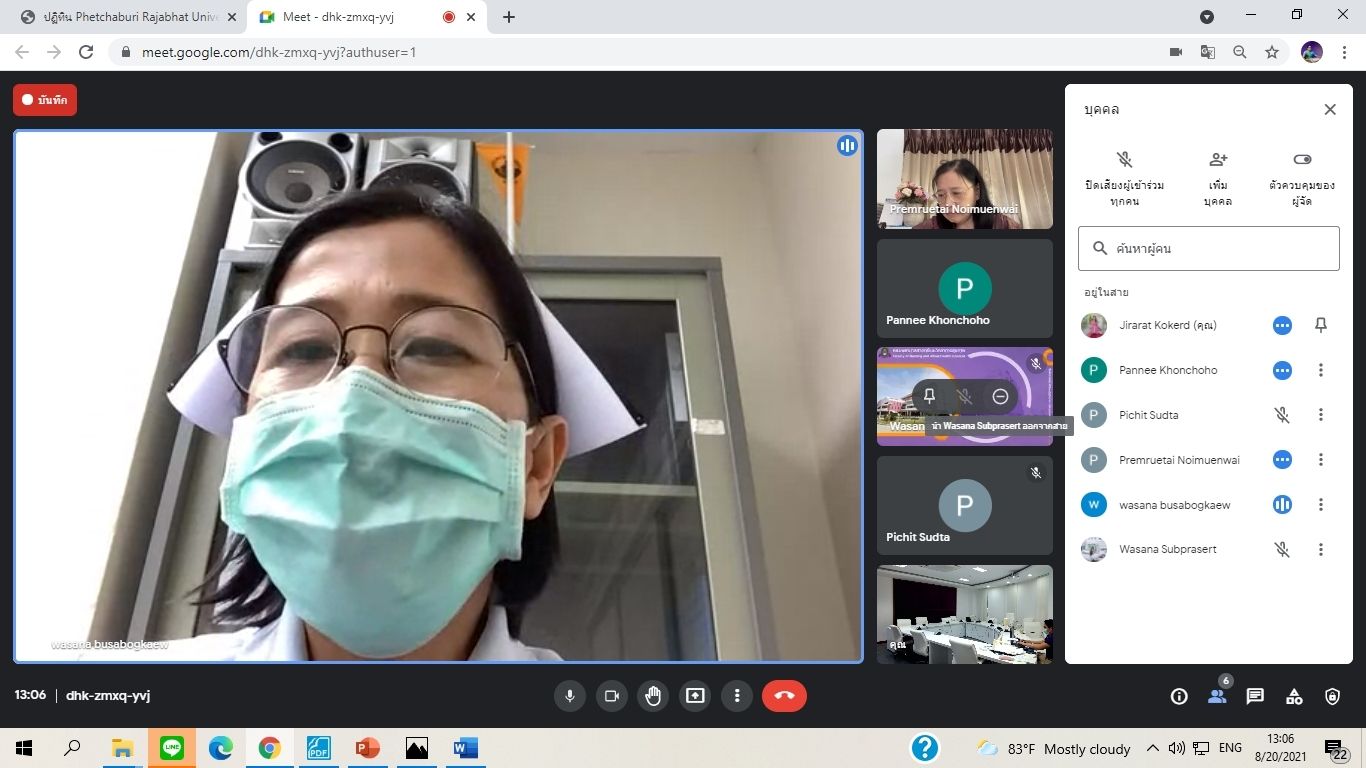Switch to Phetchaburi Rajabhat University browser tab
The image size is (1366, 768).
point(130,17)
